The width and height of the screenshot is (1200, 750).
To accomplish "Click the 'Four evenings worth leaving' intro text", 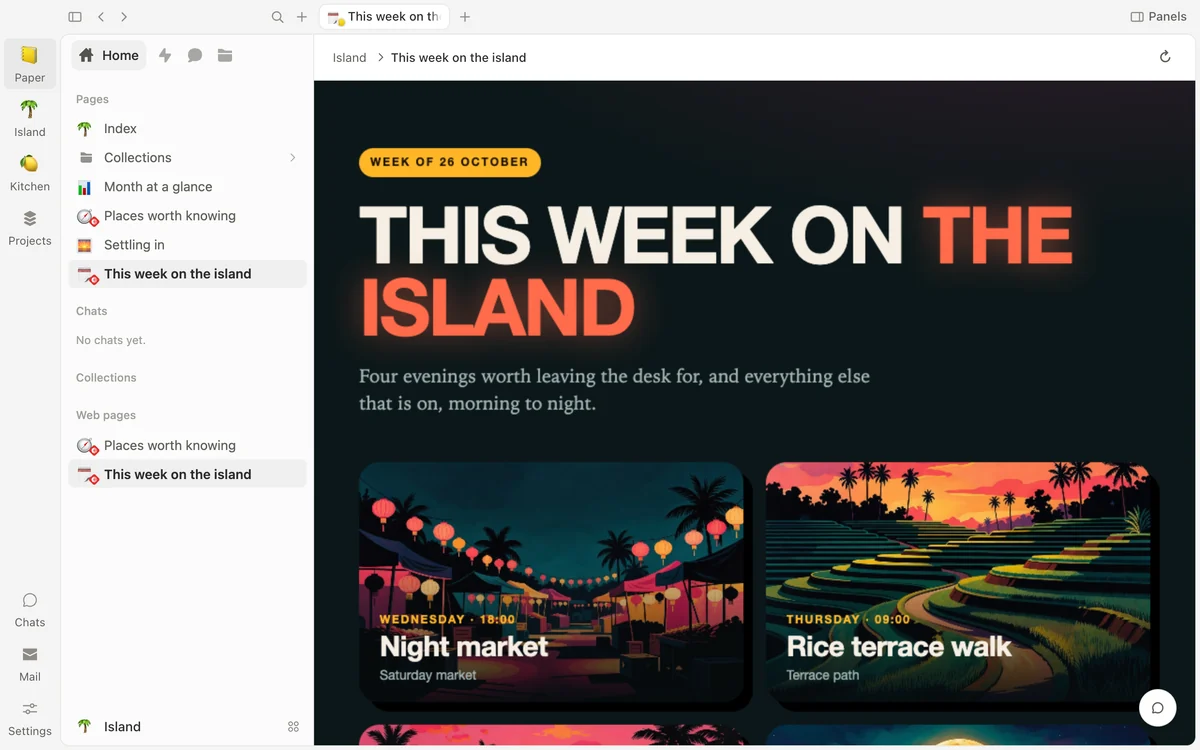I will coord(614,391).
